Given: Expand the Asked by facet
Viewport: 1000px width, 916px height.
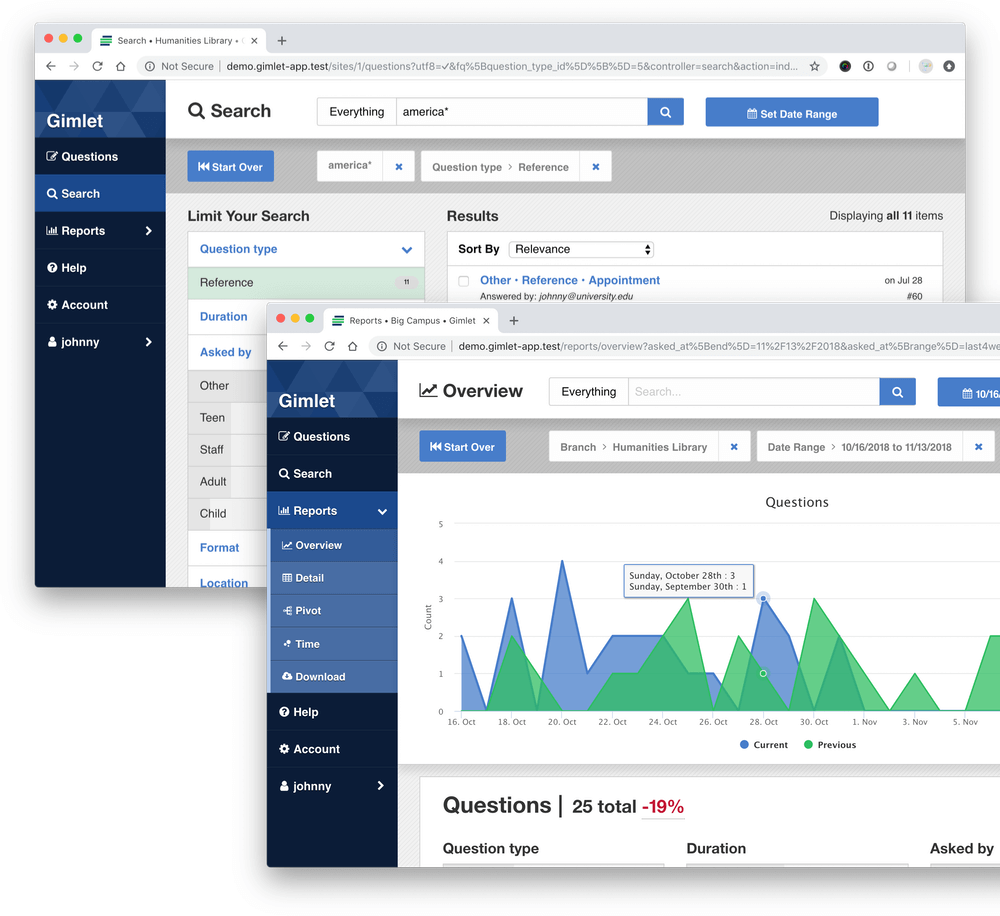Looking at the screenshot, I should (x=226, y=352).
